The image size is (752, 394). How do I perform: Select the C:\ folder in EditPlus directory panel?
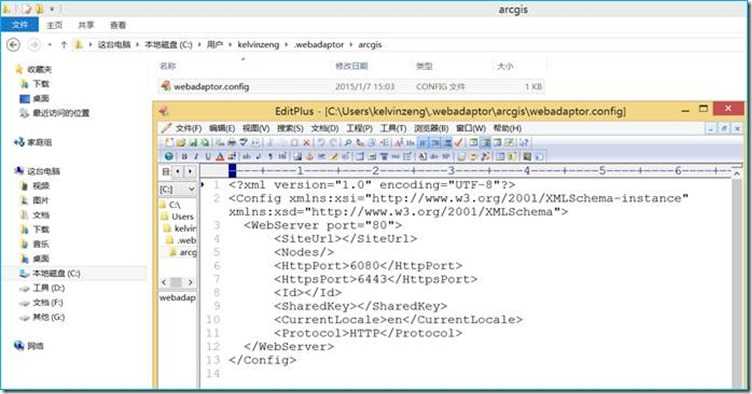(x=175, y=205)
